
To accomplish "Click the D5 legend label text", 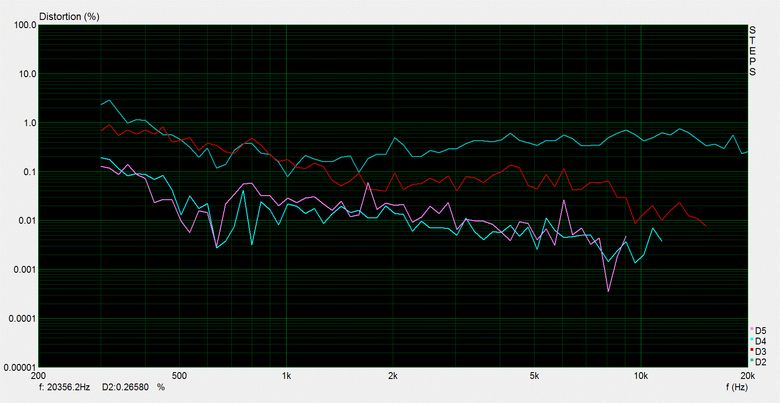I will click(x=761, y=330).
